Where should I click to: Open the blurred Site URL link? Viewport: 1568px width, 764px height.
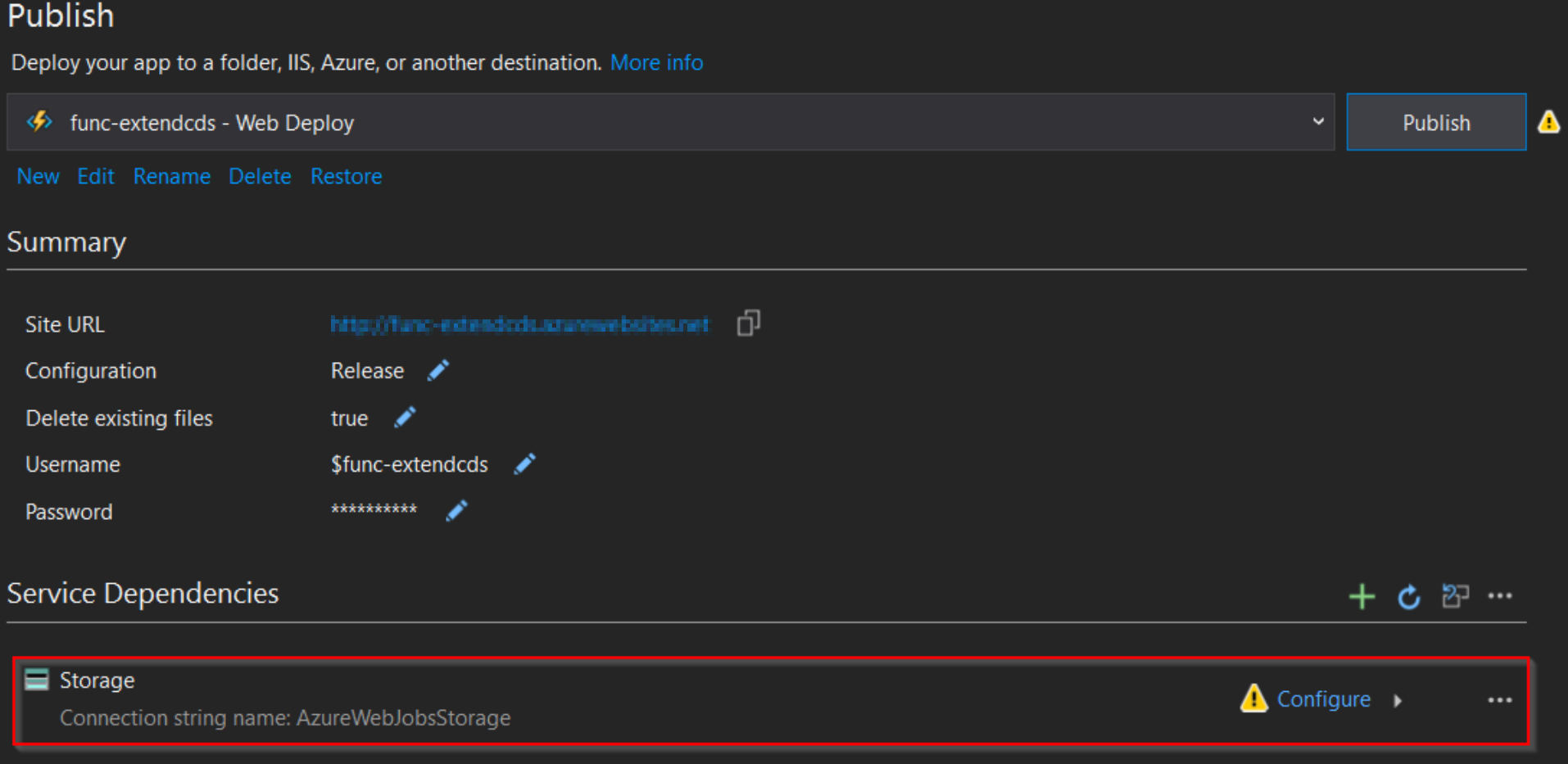pyautogui.click(x=519, y=325)
